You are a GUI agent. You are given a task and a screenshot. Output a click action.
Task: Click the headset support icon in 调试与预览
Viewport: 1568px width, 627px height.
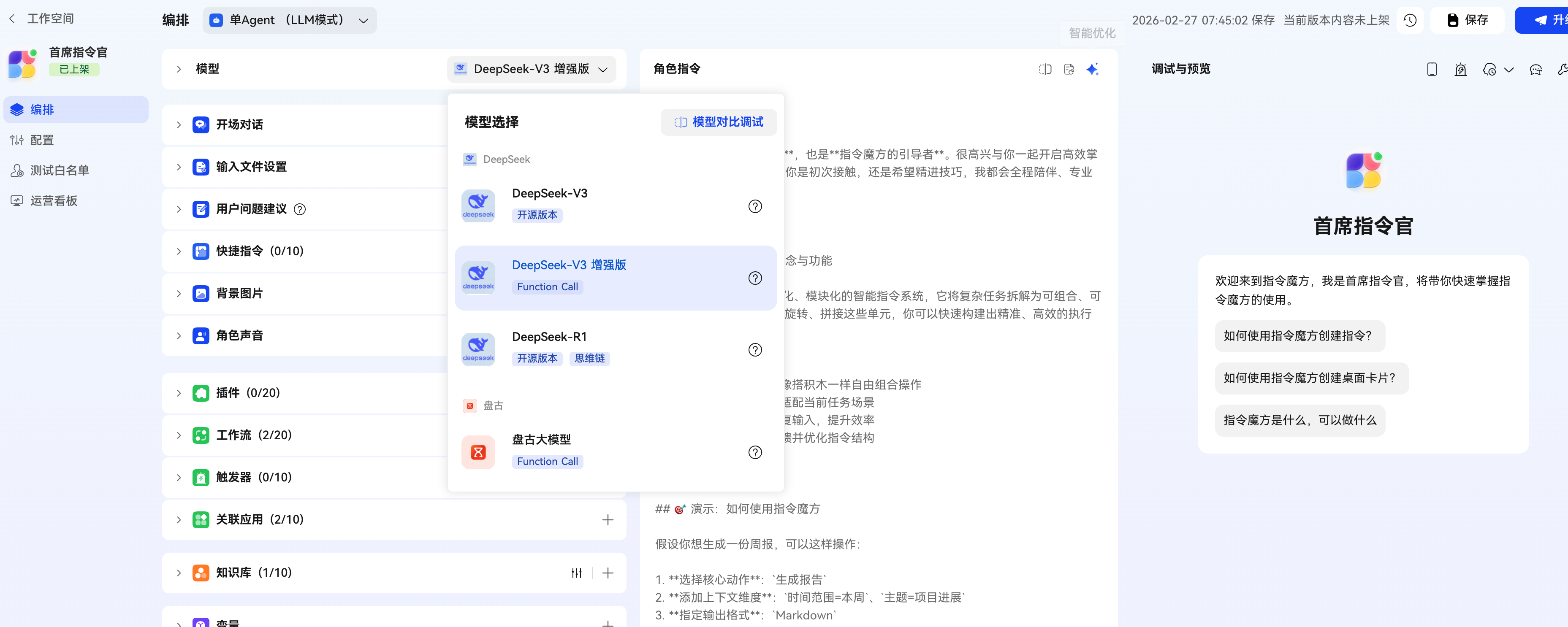pyautogui.click(x=1535, y=69)
